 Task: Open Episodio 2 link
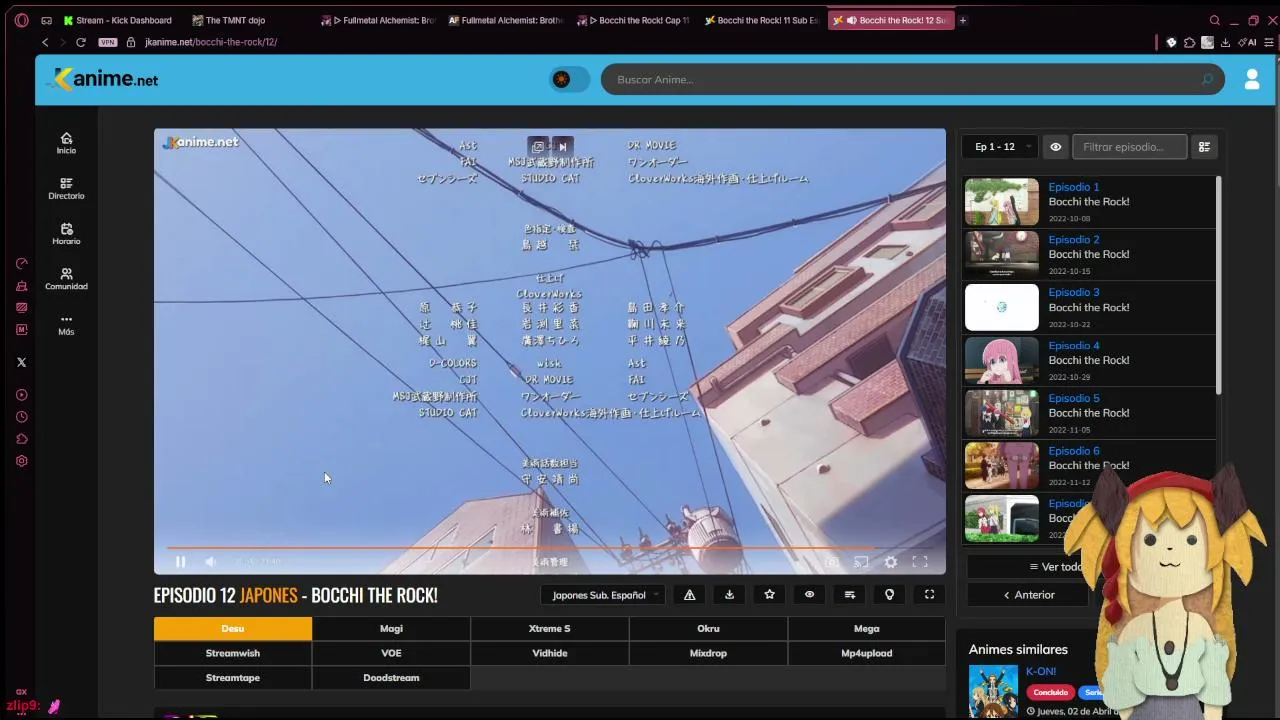point(1073,240)
